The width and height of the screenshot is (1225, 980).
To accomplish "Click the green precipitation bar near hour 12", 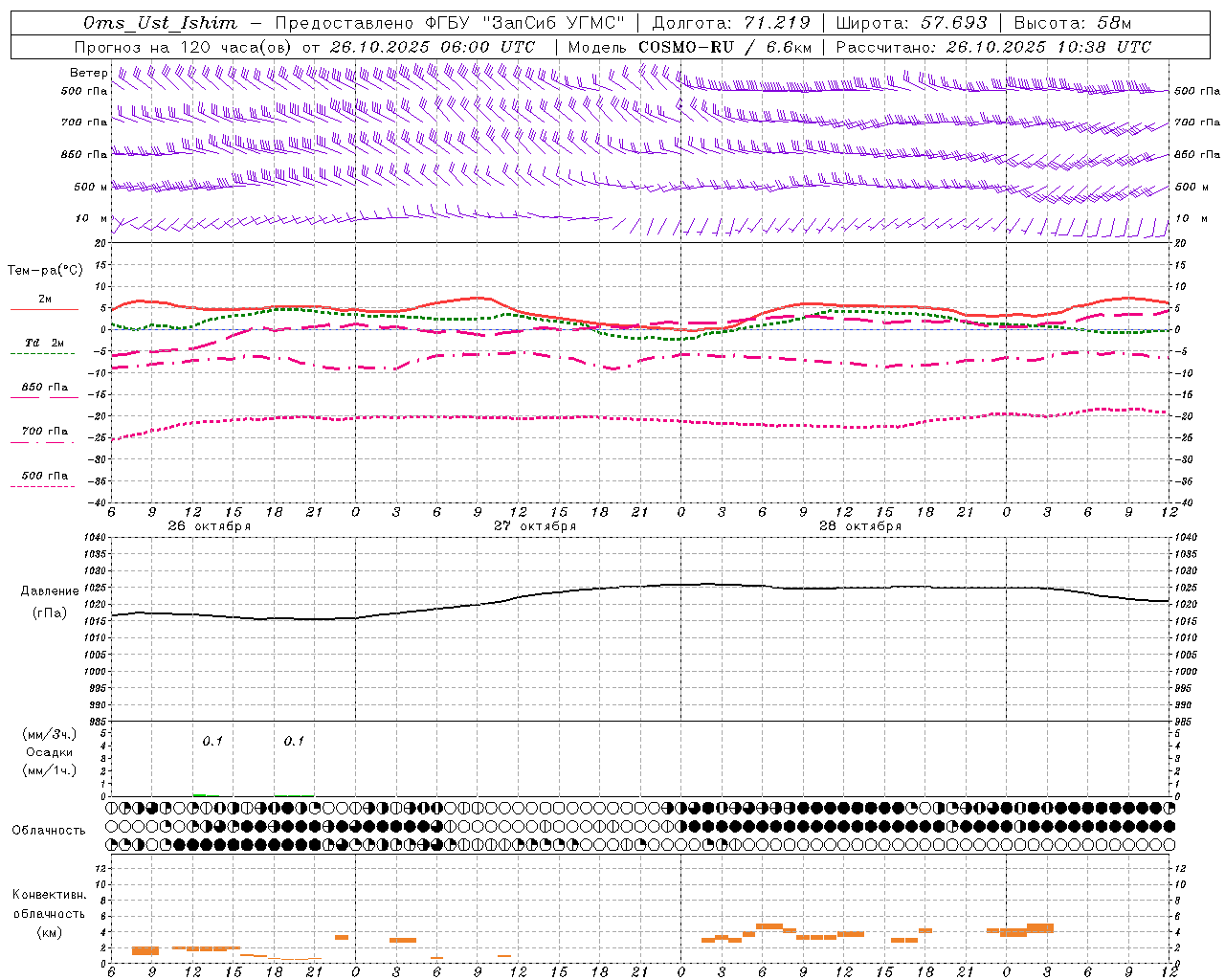I will pos(199,794).
